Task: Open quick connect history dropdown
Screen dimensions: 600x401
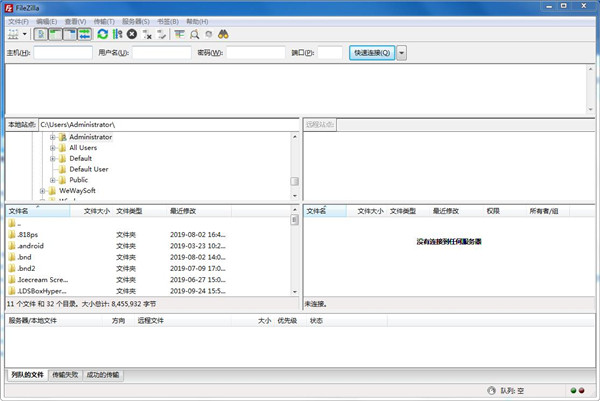Action: click(x=401, y=53)
